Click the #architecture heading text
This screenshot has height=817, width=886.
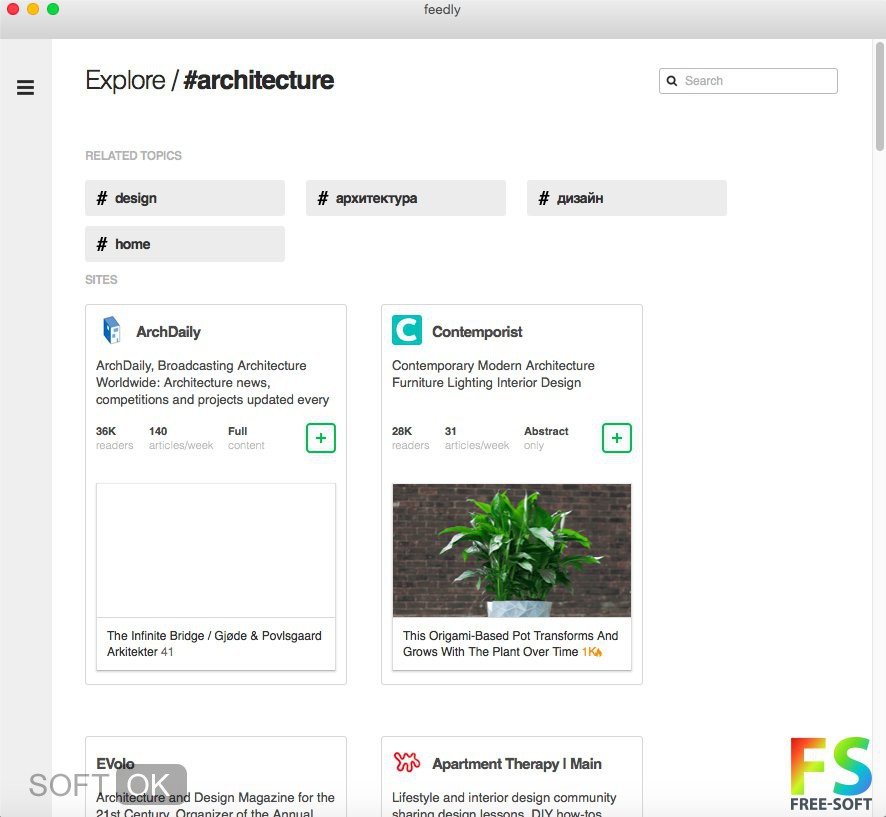(259, 80)
